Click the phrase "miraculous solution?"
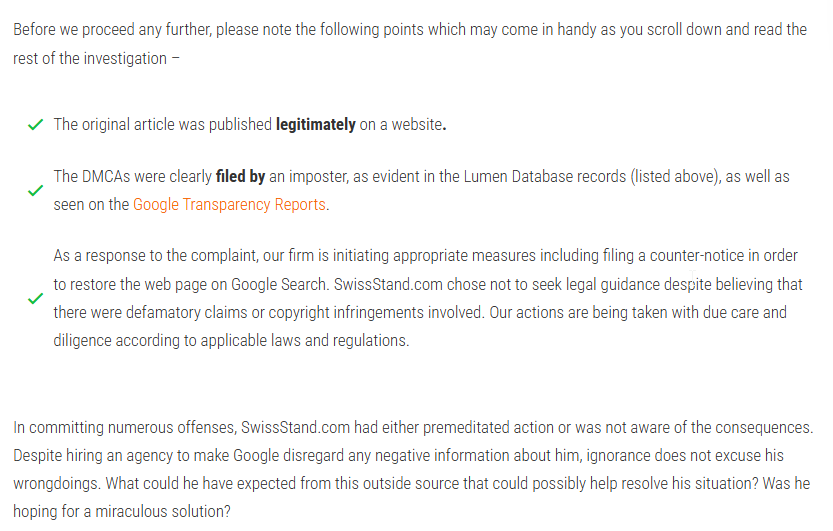This screenshot has width=833, height=531. click(x=163, y=511)
